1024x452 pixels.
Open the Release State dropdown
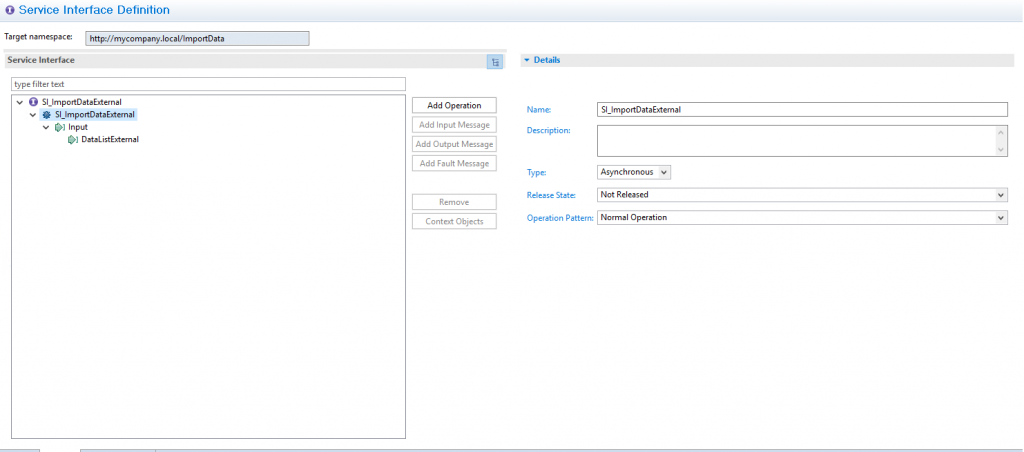(802, 195)
